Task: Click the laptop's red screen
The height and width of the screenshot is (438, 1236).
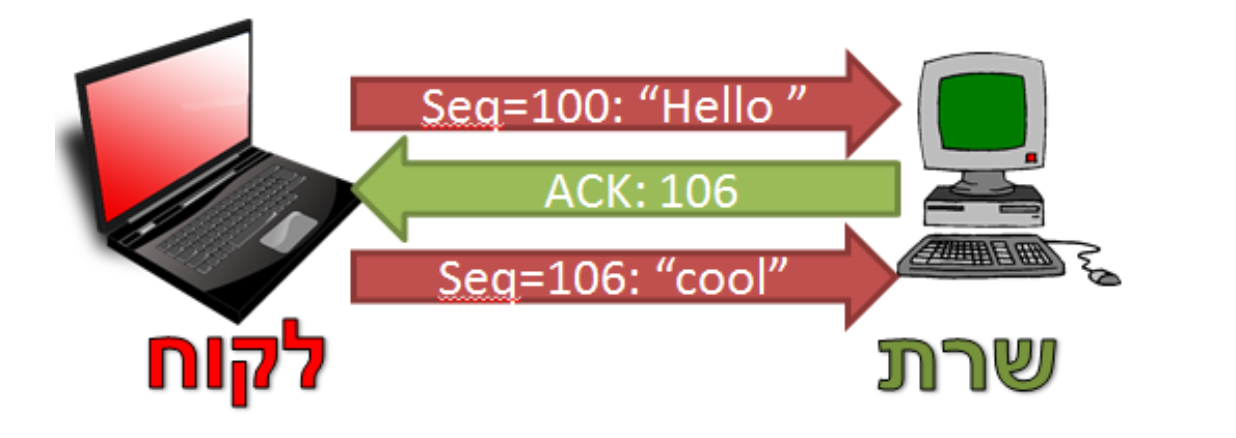Action: [x=170, y=132]
